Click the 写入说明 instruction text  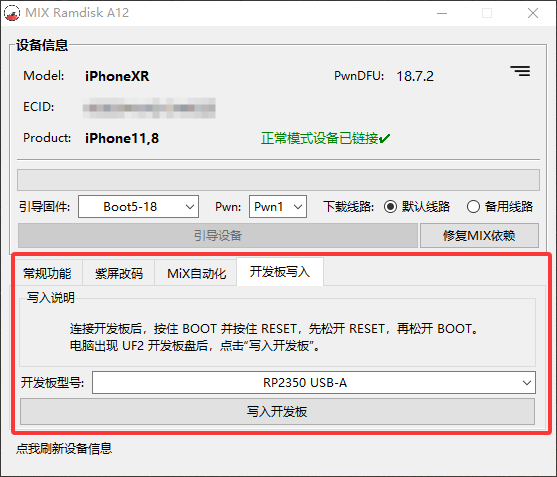(274, 337)
